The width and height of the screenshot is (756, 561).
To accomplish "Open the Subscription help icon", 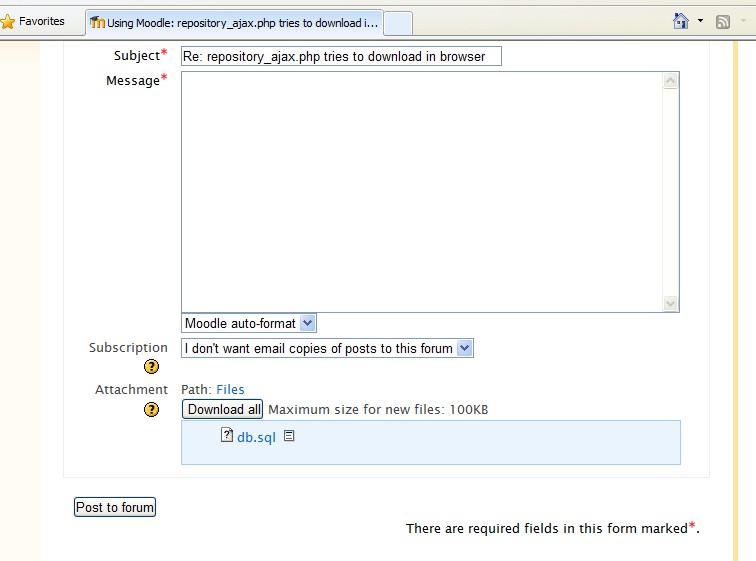I will pyautogui.click(x=151, y=367).
